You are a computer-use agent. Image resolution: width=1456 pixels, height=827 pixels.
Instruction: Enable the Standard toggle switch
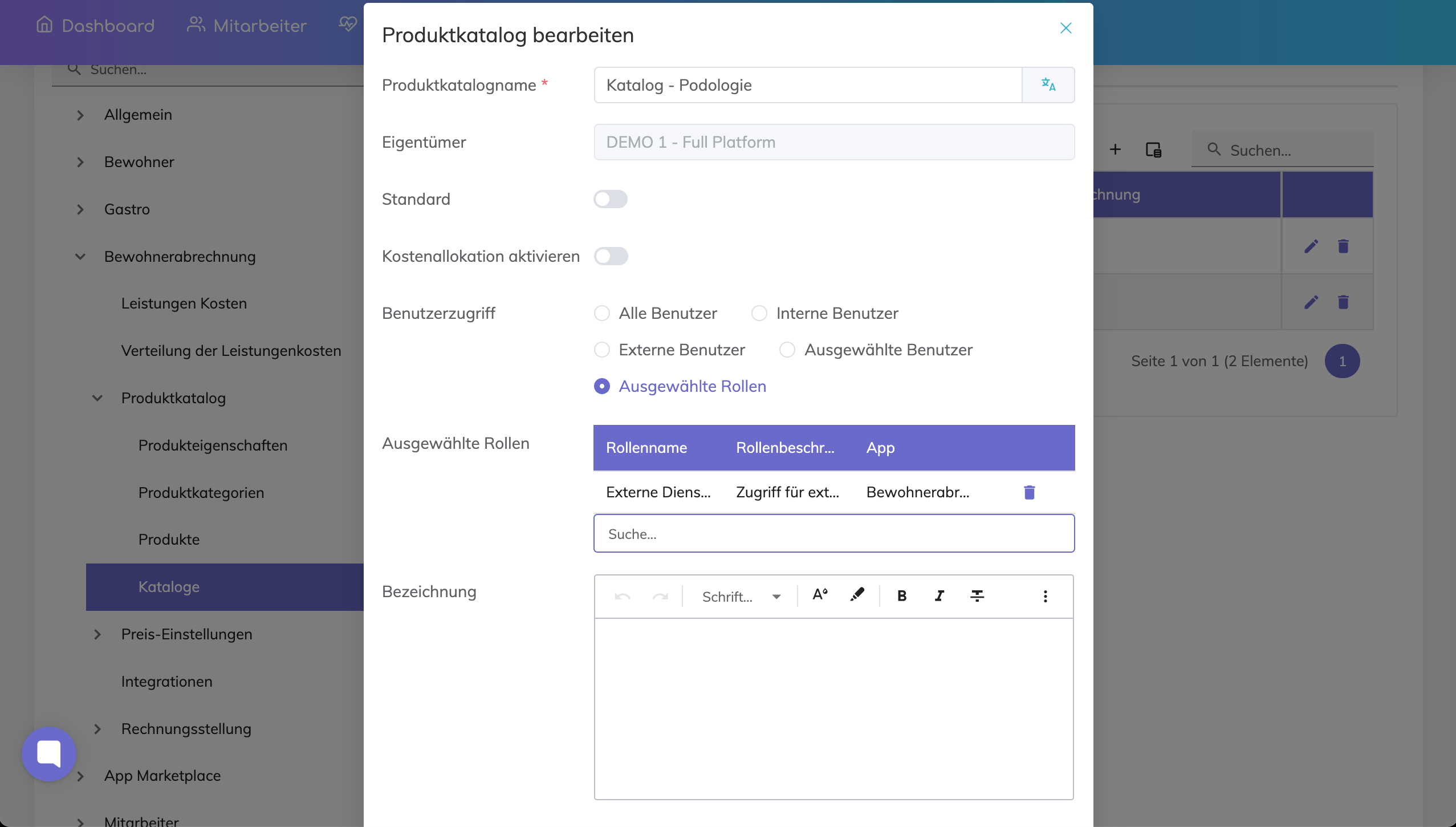pyautogui.click(x=610, y=199)
